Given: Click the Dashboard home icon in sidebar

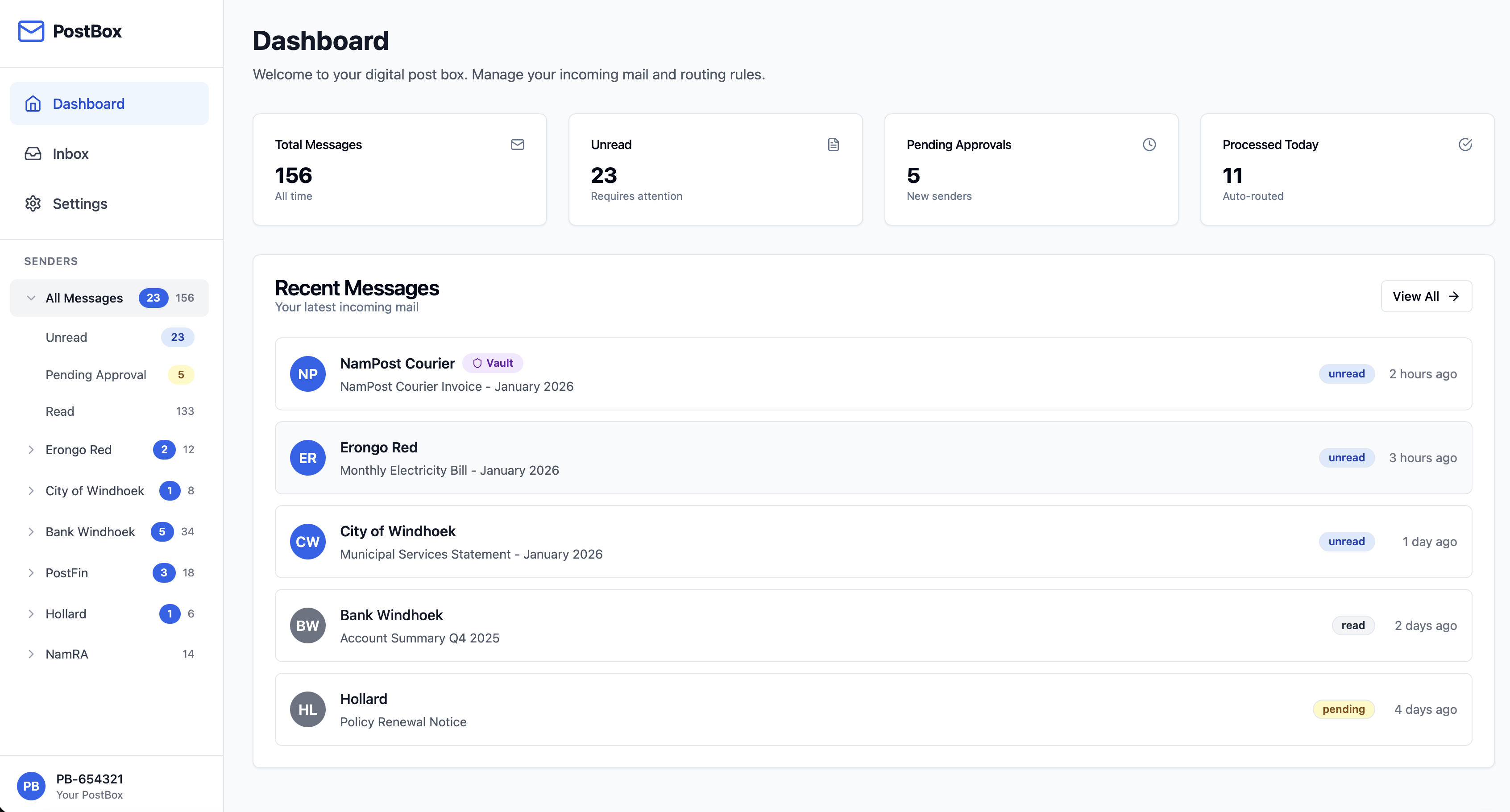Looking at the screenshot, I should [33, 104].
